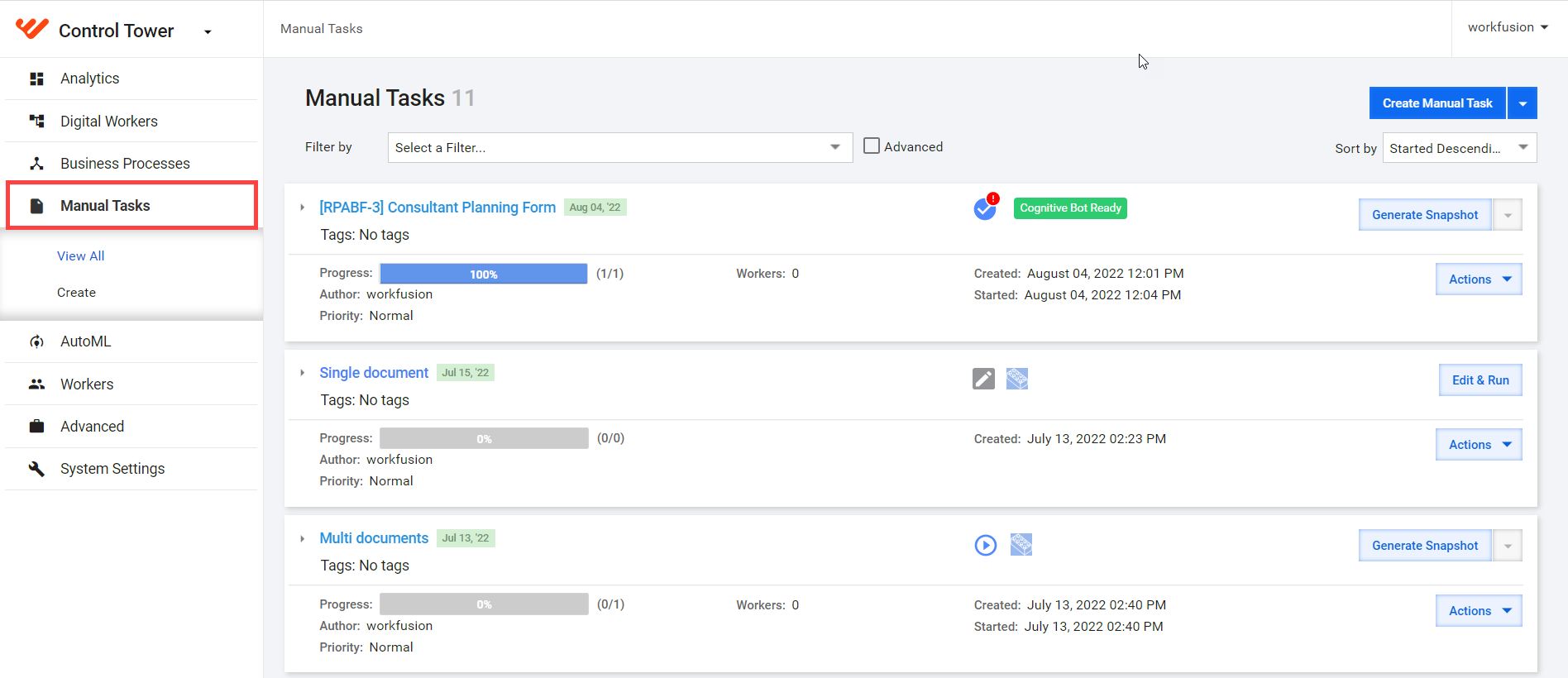Click Generate Snapshot for Consultant Planning Form
1568x678 pixels.
tap(1425, 215)
